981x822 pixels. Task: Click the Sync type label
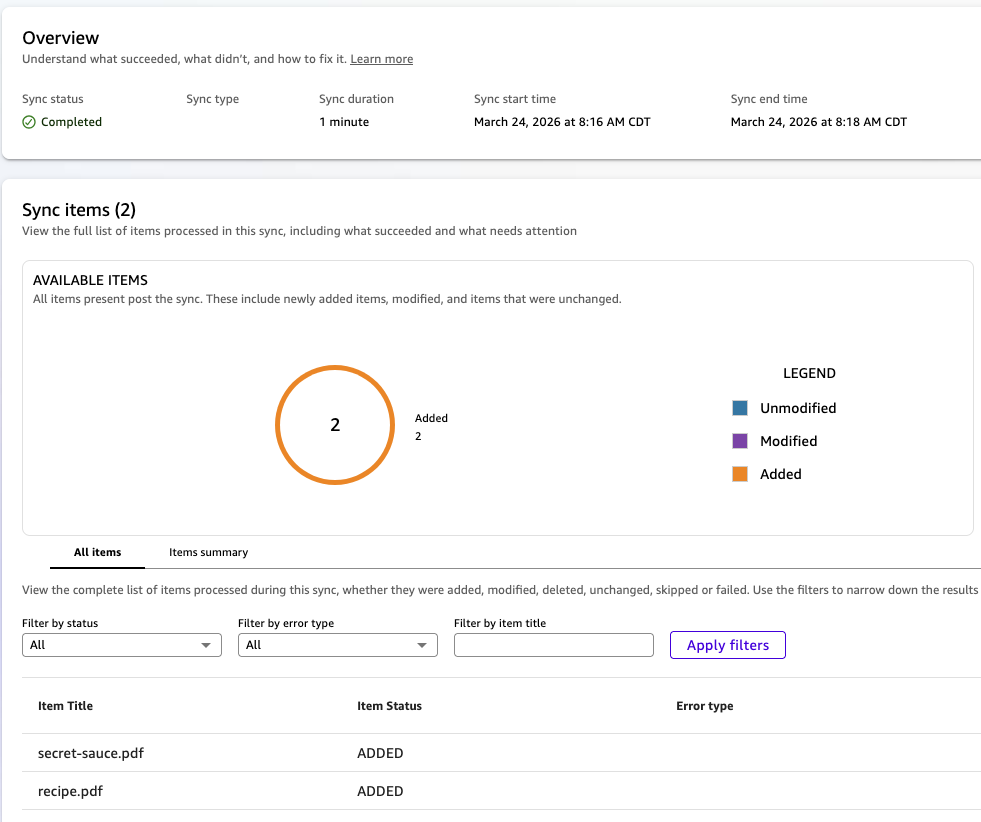click(x=212, y=99)
